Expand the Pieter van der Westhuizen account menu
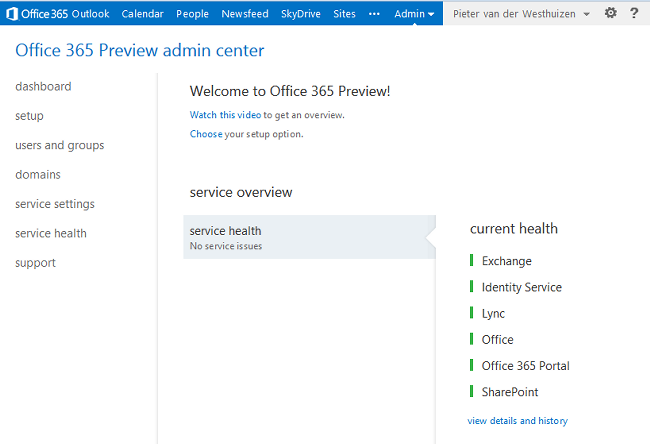This screenshot has width=650, height=444. pyautogui.click(x=521, y=14)
